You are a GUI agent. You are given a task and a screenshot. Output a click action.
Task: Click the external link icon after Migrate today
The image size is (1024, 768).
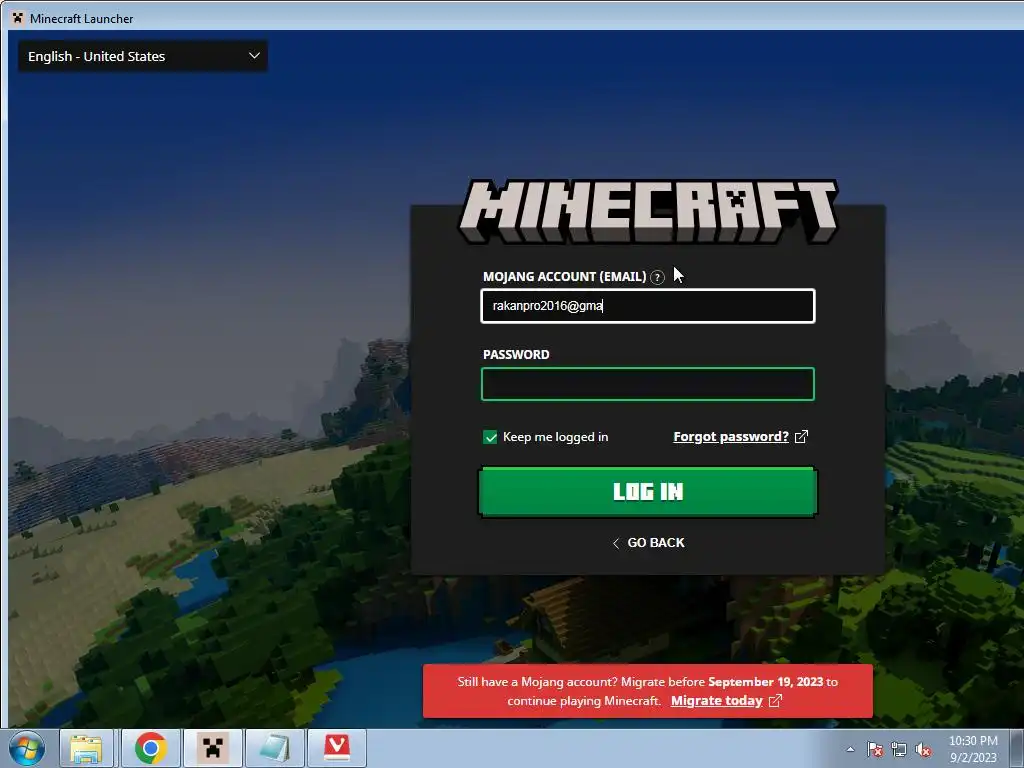(x=775, y=701)
